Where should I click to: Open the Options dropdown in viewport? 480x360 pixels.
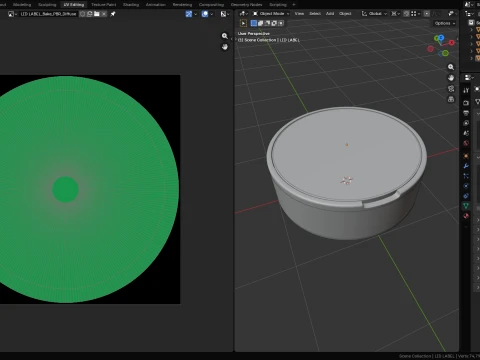[445, 23]
